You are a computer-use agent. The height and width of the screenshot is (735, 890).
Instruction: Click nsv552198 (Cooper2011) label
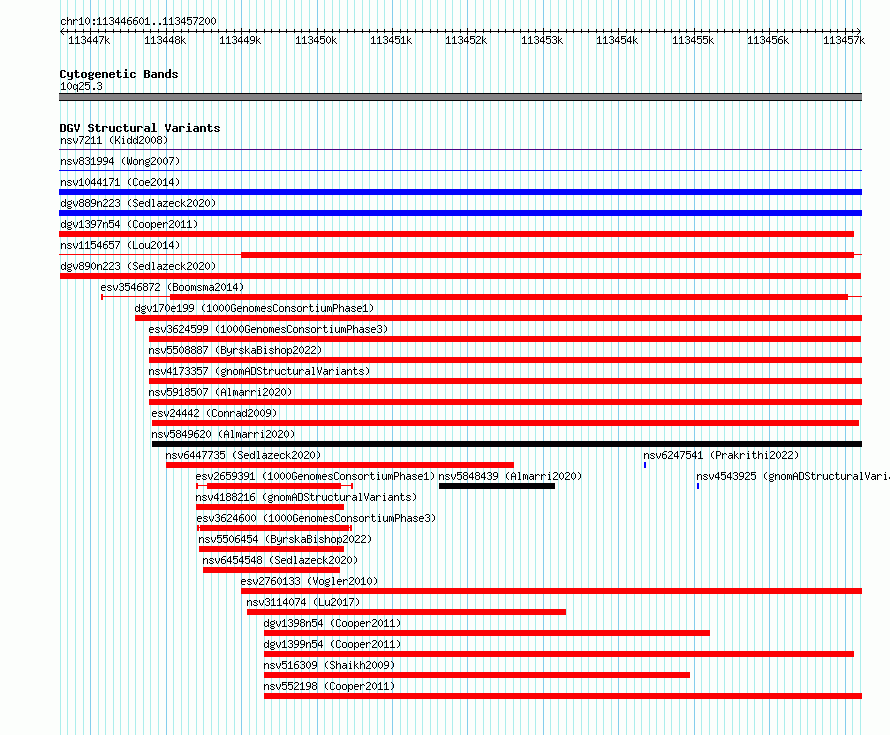tap(329, 686)
